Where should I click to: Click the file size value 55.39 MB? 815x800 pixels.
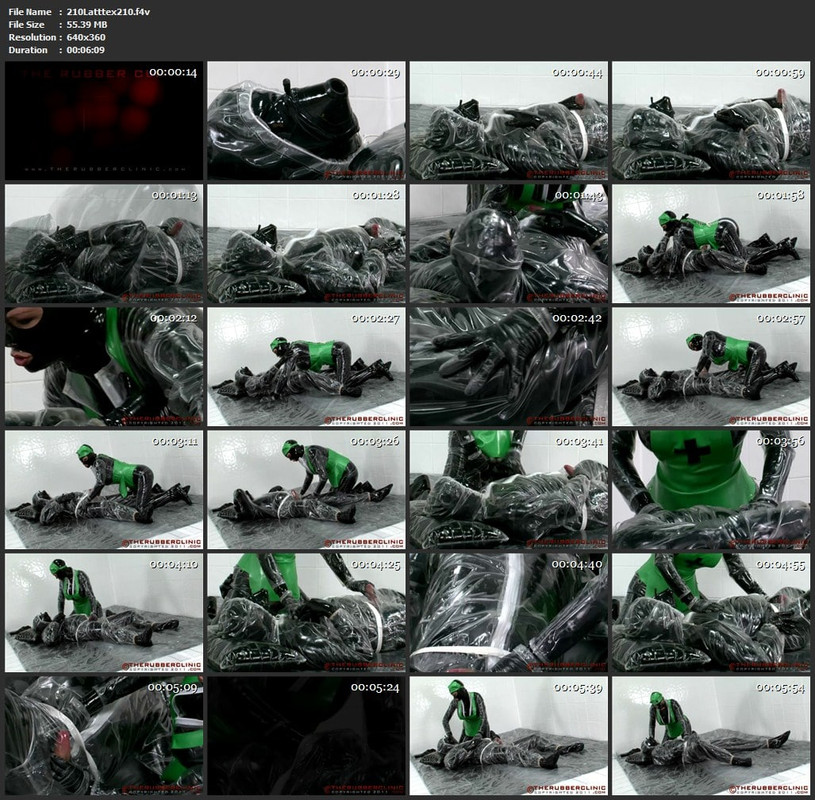pos(87,24)
